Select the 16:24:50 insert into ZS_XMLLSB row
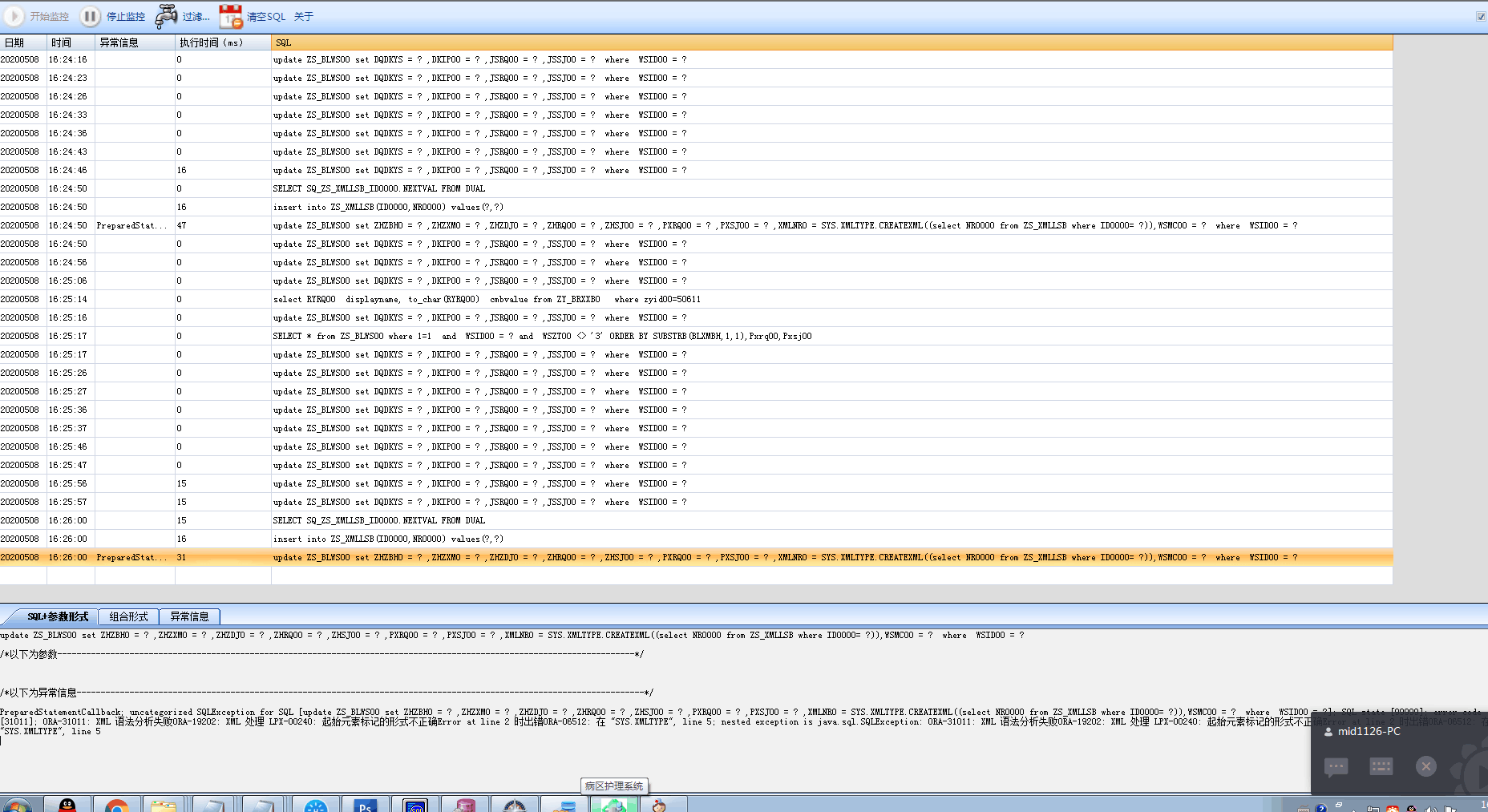Viewport: 1488px width, 812px height. 696,207
